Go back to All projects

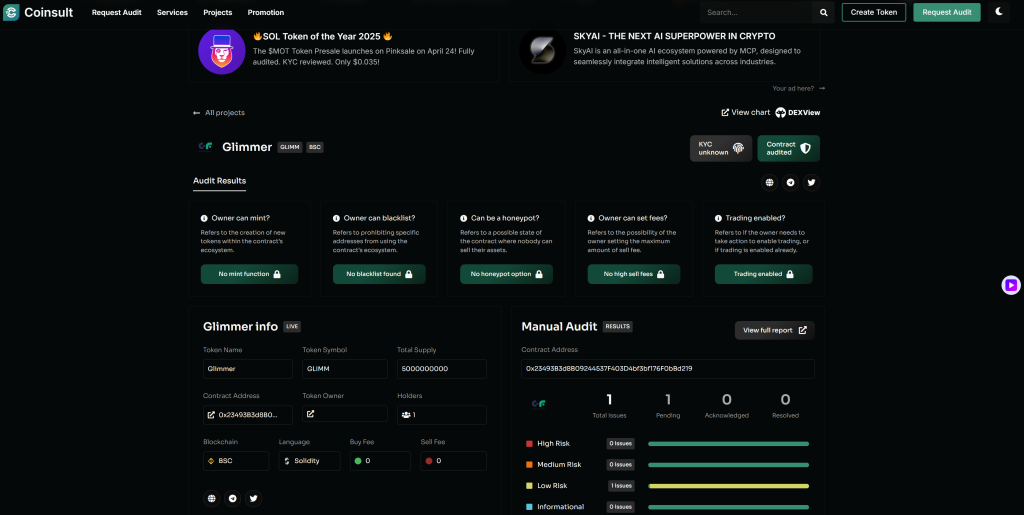[x=219, y=112]
